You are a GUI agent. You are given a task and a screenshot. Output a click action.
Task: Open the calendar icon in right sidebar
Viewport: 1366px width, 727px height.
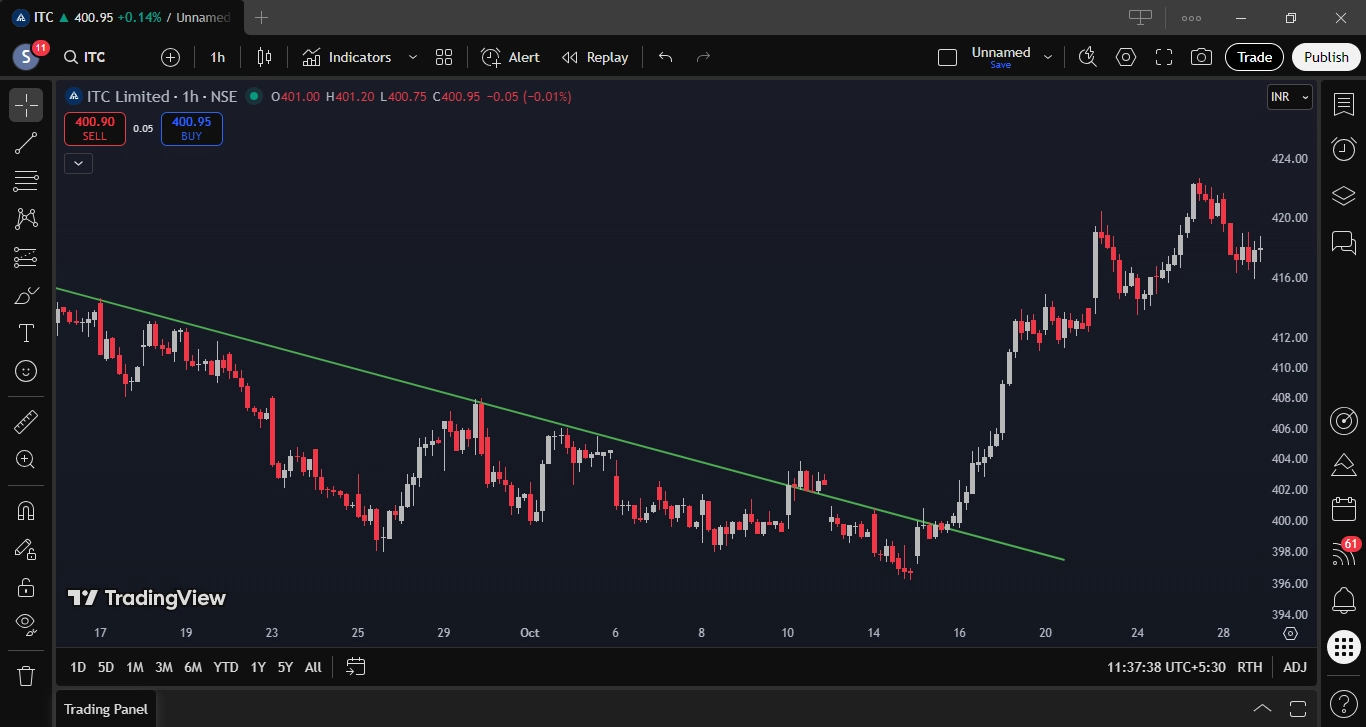(x=1344, y=510)
